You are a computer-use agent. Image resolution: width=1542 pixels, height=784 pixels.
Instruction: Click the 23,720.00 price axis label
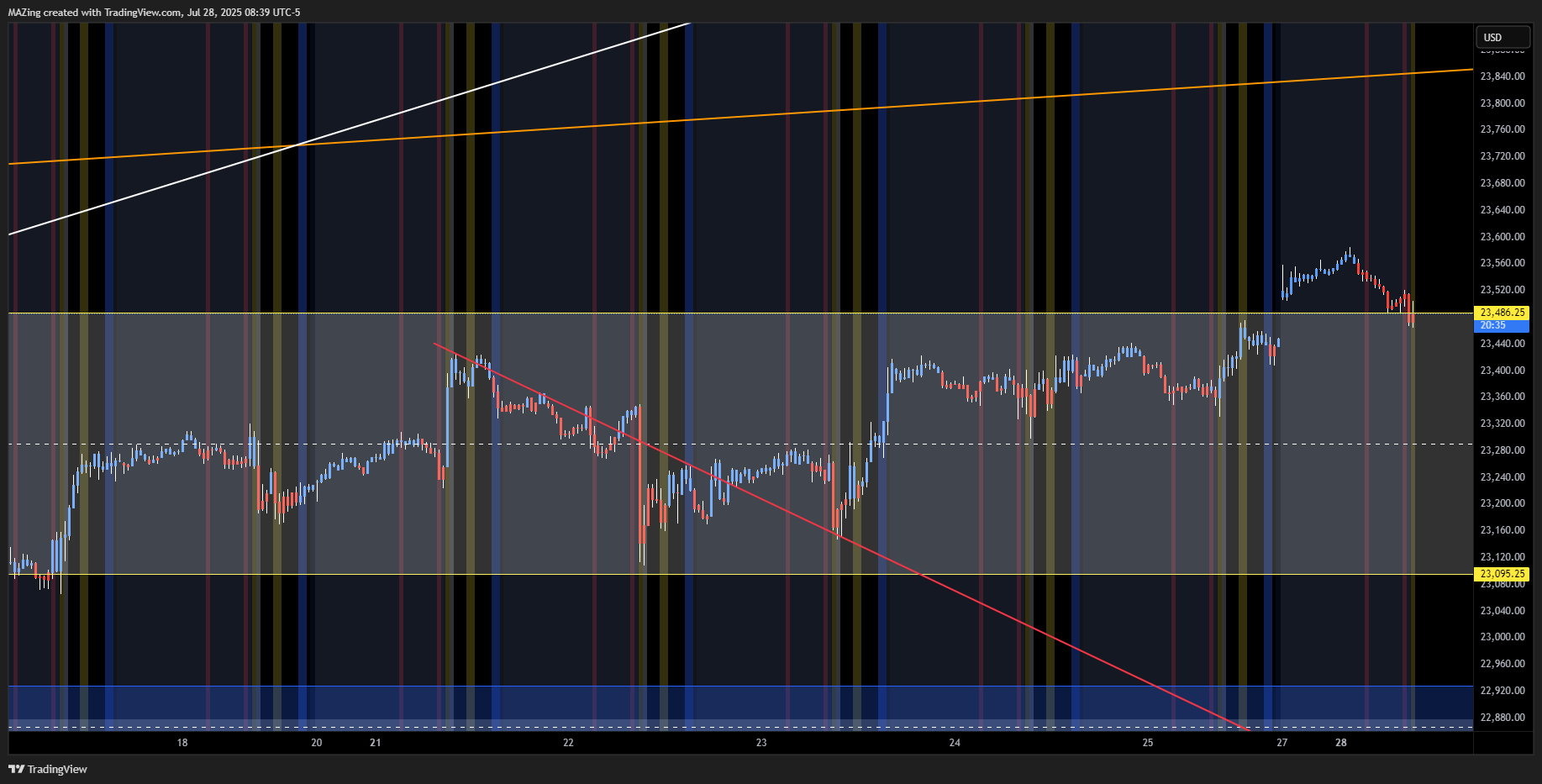(1503, 156)
